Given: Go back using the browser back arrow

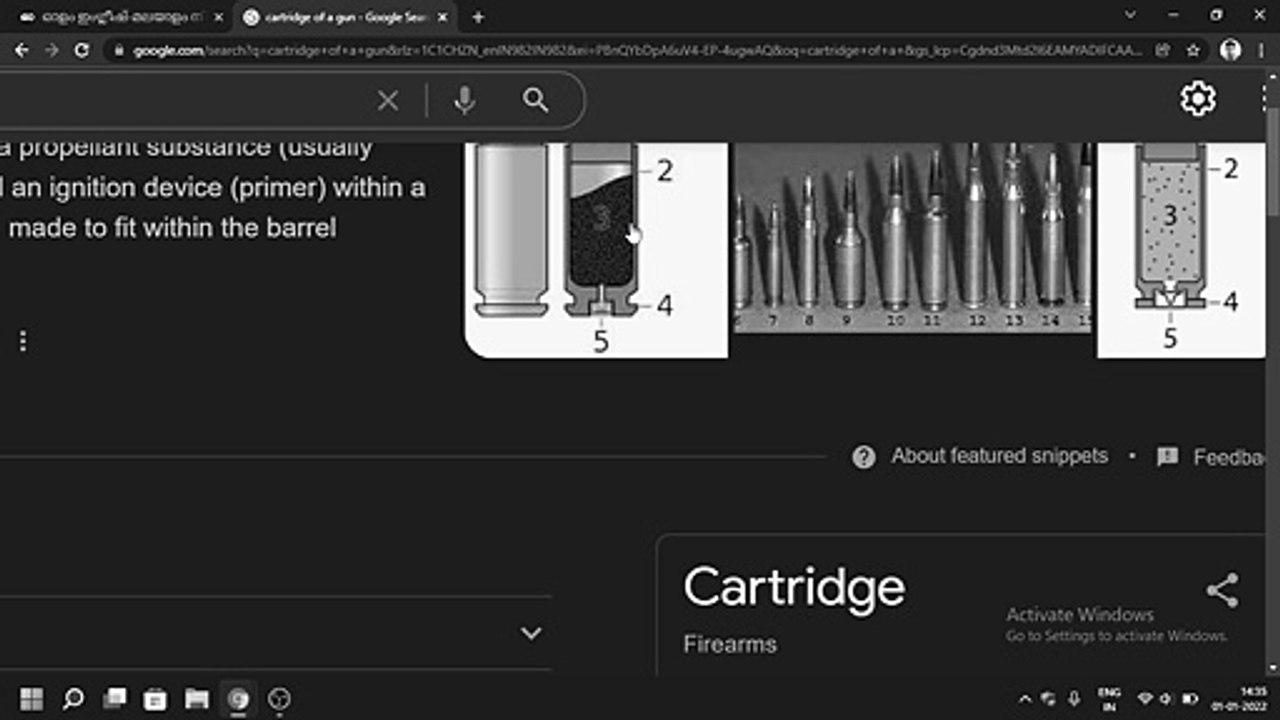Looking at the screenshot, I should [x=22, y=50].
